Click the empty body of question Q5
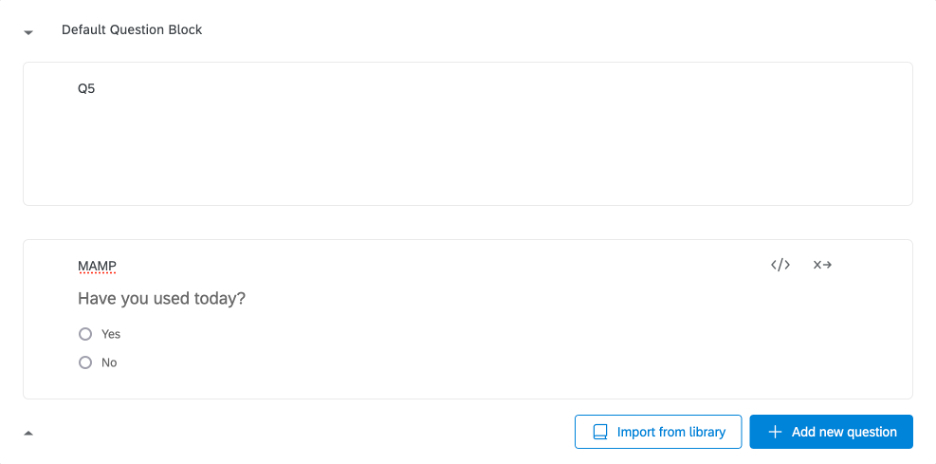This screenshot has width=936, height=464. [x=467, y=150]
